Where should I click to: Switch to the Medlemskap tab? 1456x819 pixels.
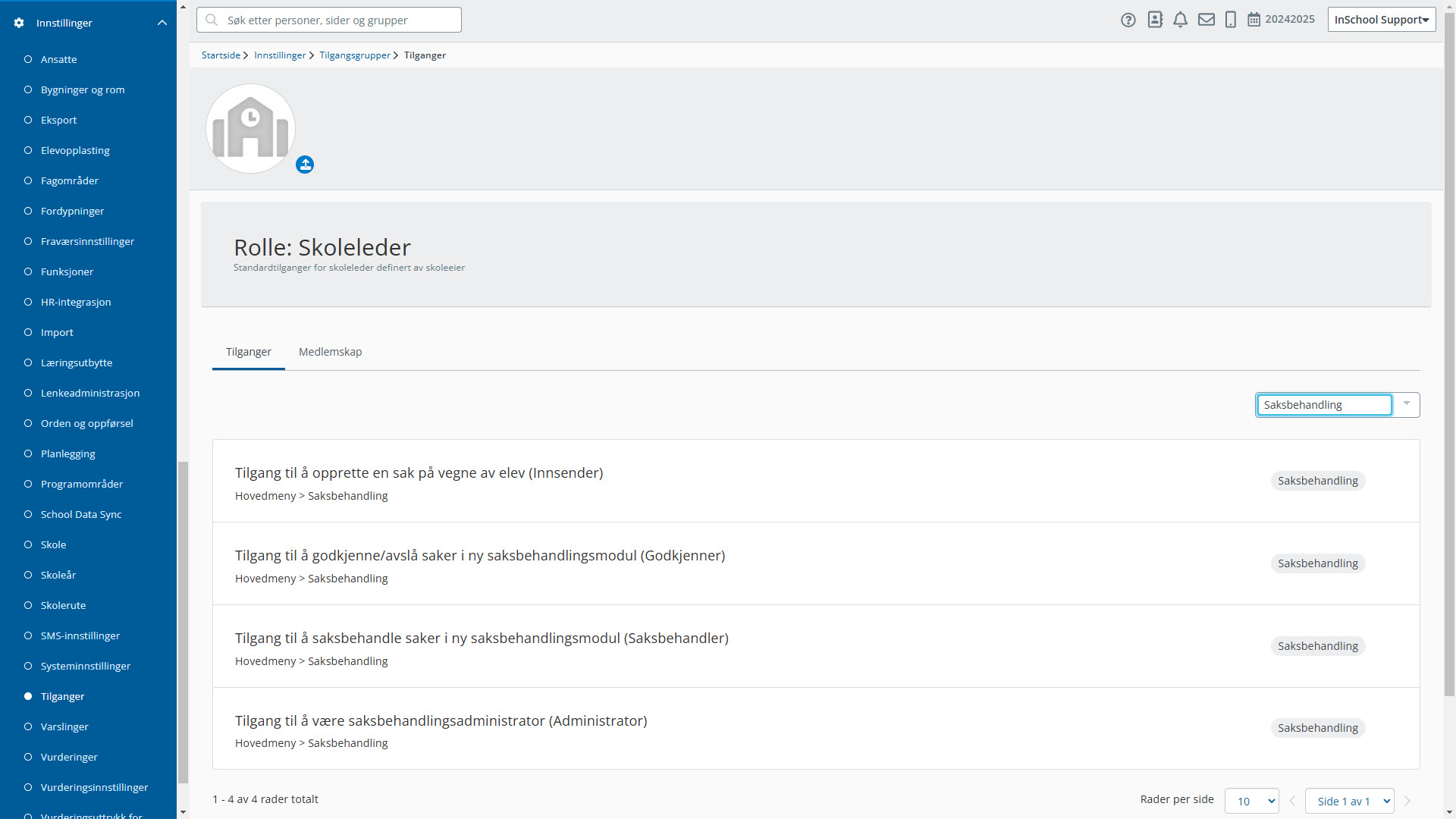[x=330, y=352]
